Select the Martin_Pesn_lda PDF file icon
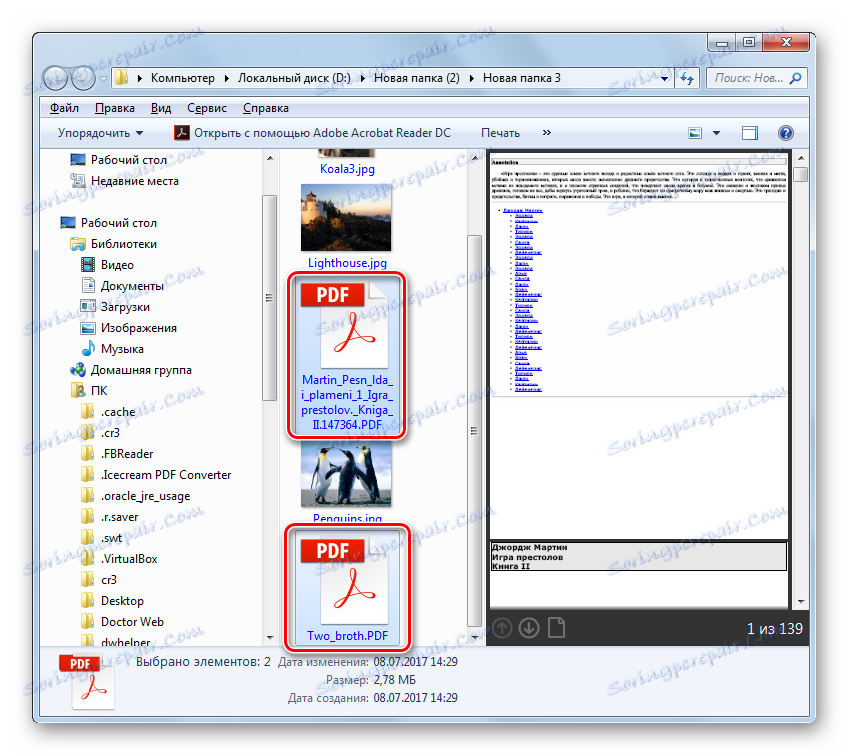Viewport: 849px width, 756px height. (x=346, y=325)
